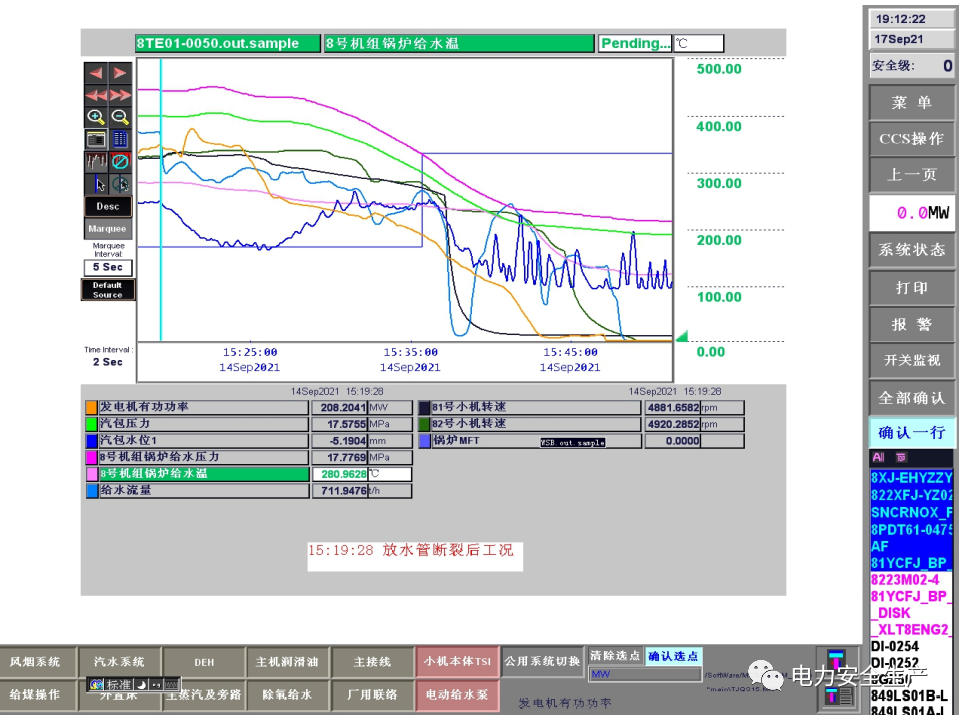Image resolution: width=959 pixels, height=718 pixels.
Task: Click the pink swatch for 8号机组锅炉给水温
Action: click(92, 474)
